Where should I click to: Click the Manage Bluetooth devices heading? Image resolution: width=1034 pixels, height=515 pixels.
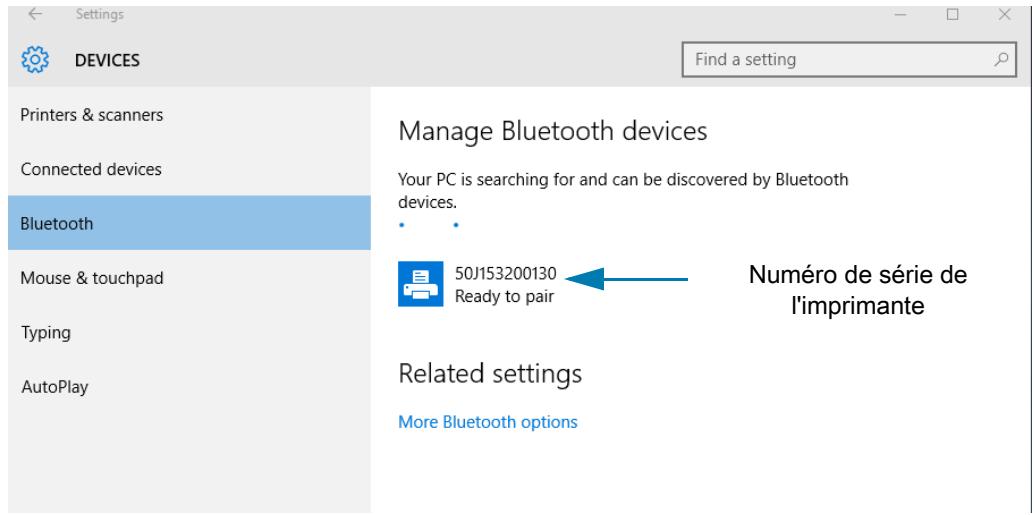click(553, 131)
